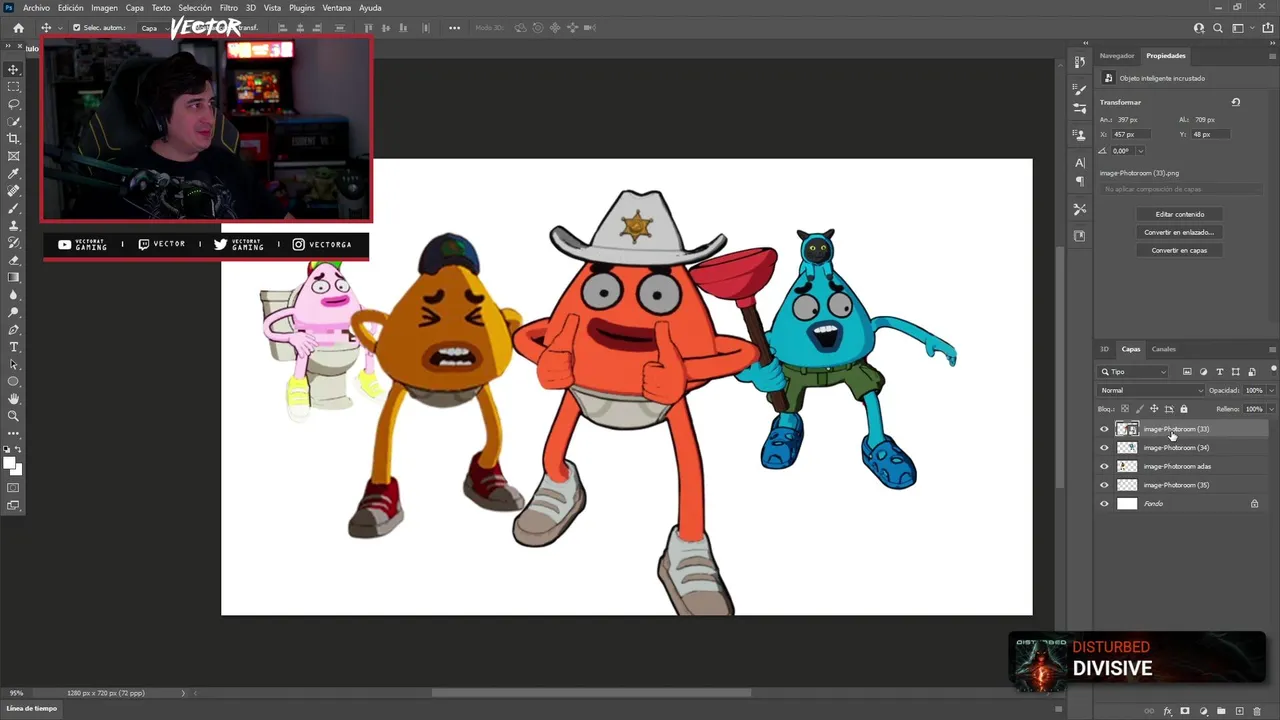Screen dimensions: 1280x720
Task: Open the Ventana menu
Action: click(336, 8)
